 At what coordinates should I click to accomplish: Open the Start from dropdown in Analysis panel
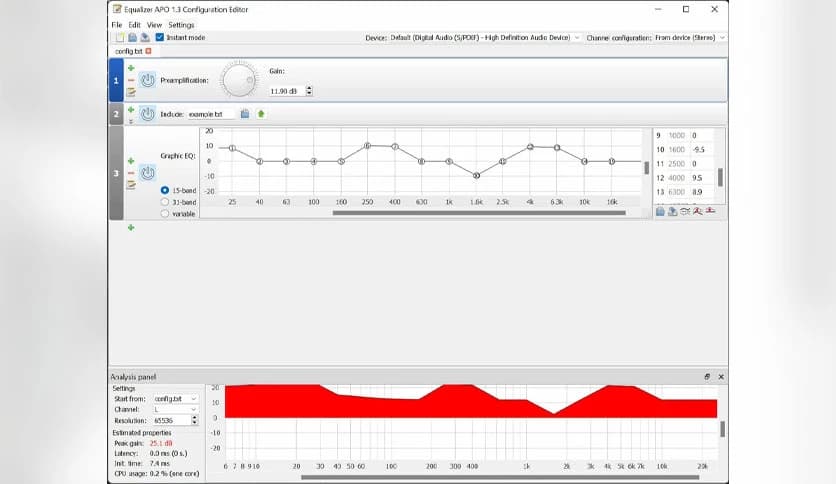pyautogui.click(x=177, y=399)
